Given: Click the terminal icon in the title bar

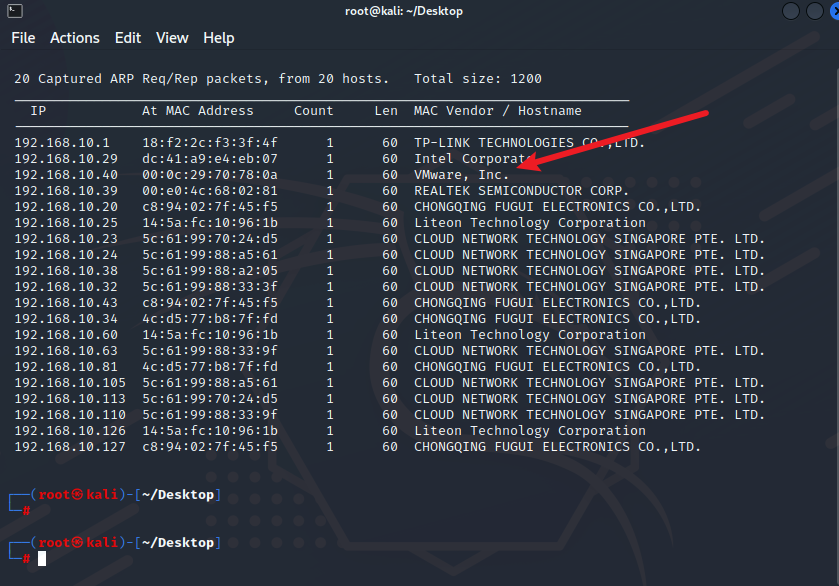Looking at the screenshot, I should (15, 11).
